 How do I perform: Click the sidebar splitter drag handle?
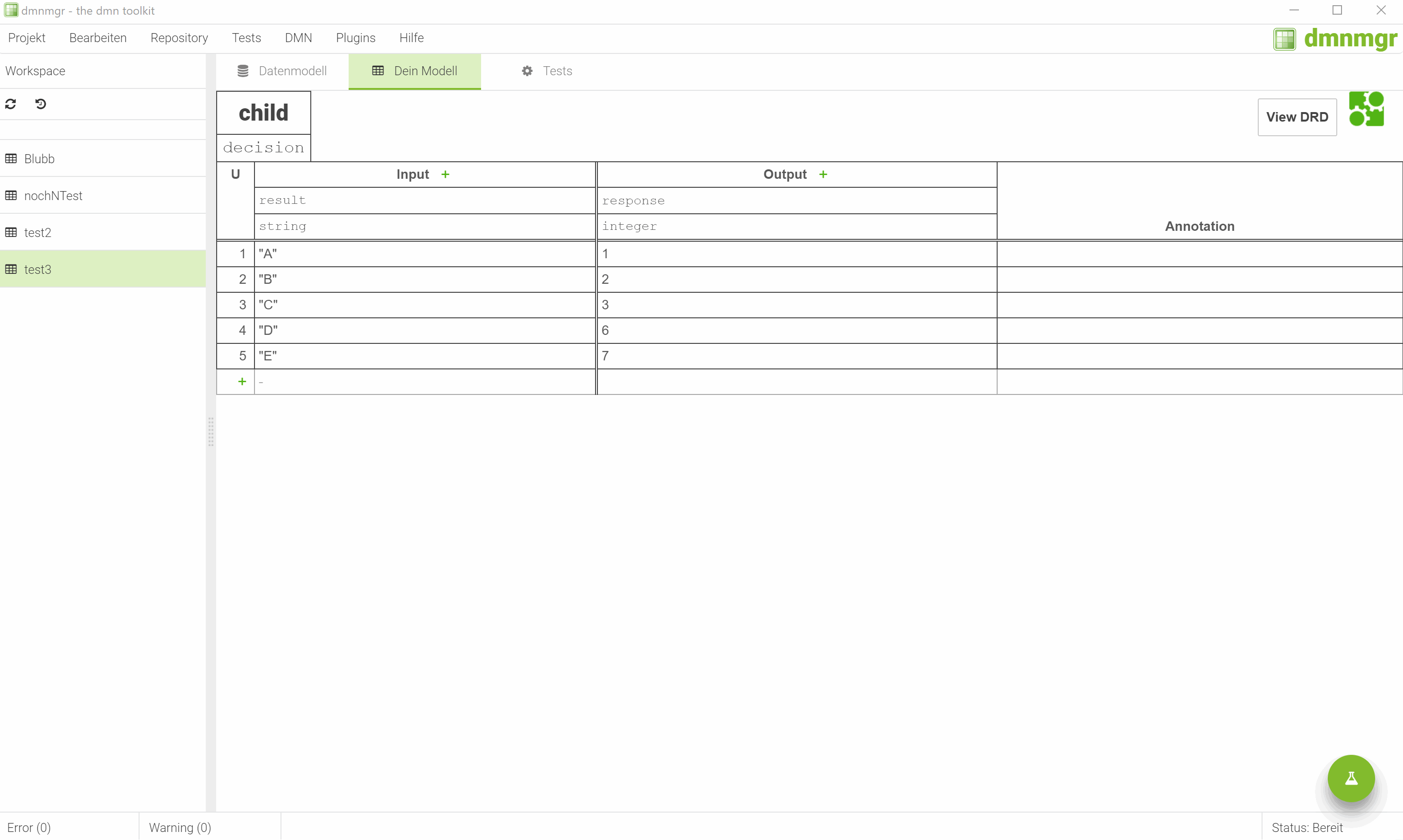click(x=211, y=432)
